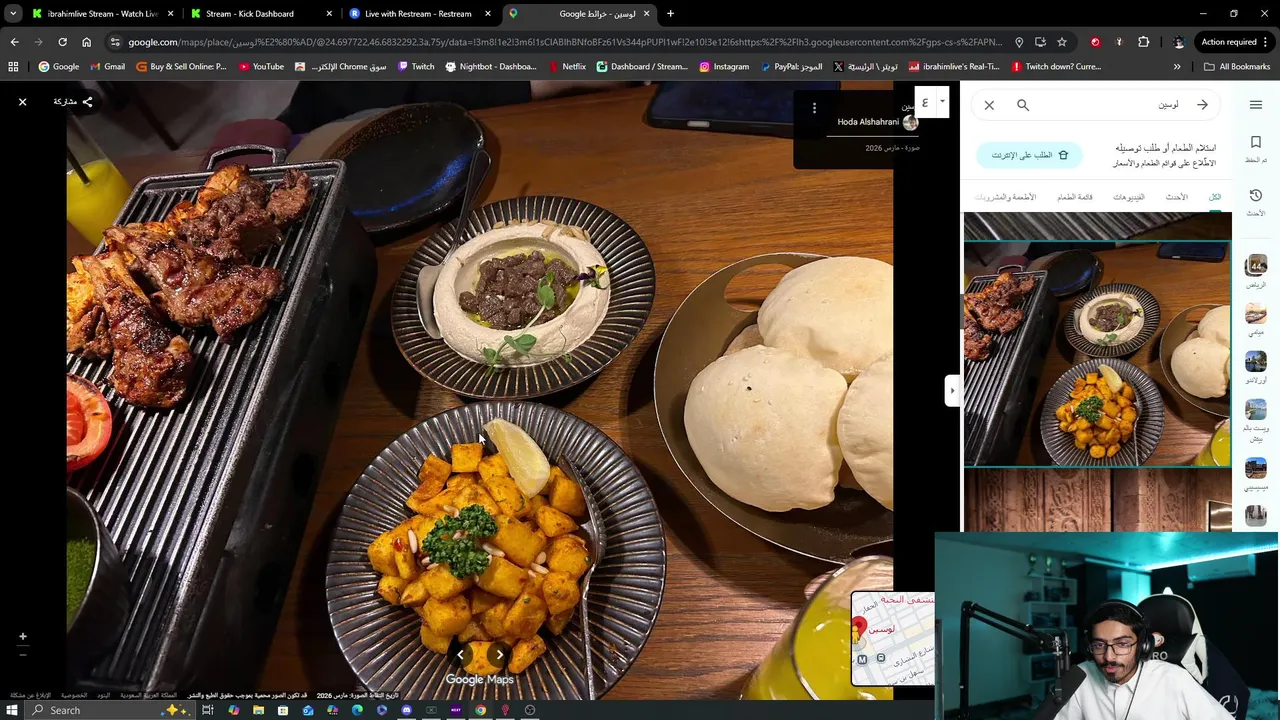
Task: Clear the search with the X icon
Action: coord(989,105)
